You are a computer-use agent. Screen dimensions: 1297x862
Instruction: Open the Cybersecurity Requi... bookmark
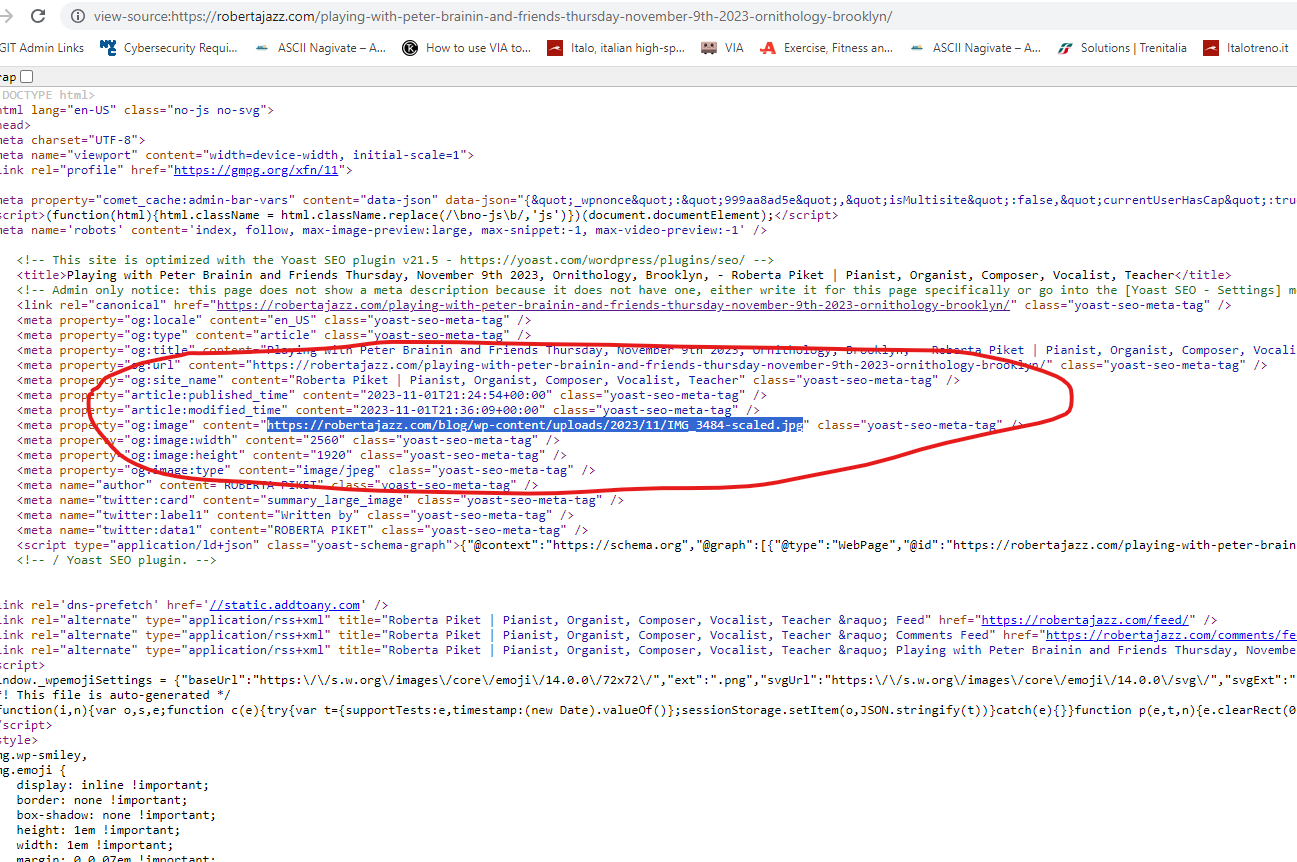(169, 47)
